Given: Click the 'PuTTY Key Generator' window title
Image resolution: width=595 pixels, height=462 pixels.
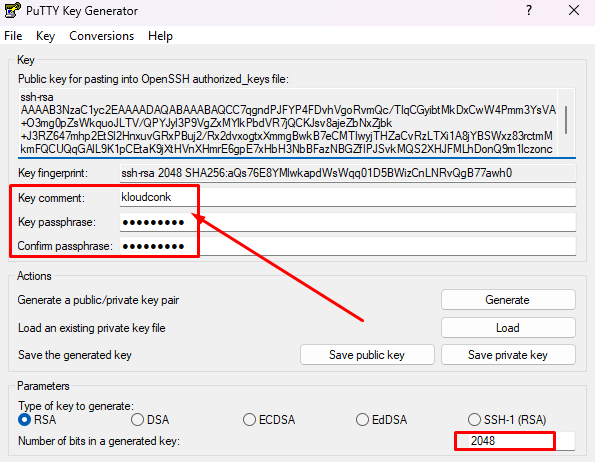Looking at the screenshot, I should [82, 11].
